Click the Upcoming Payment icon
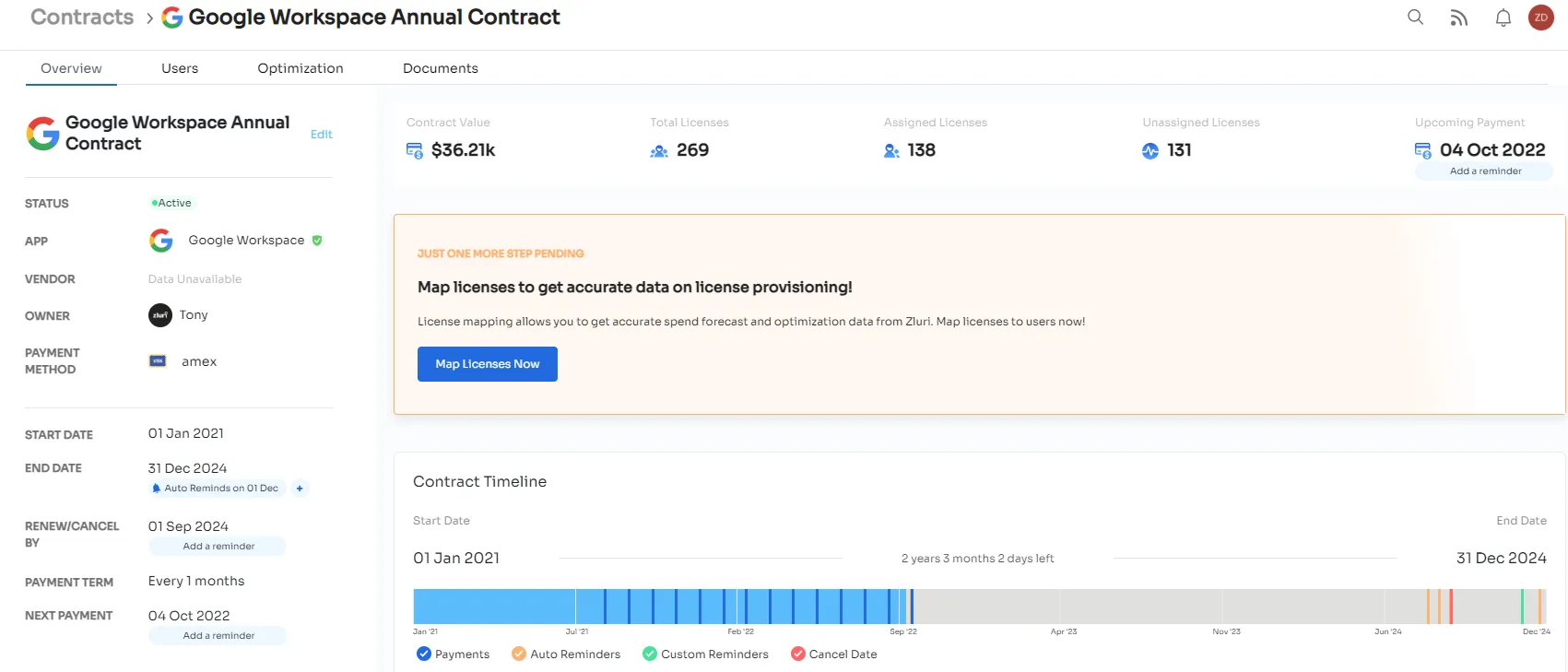 click(1423, 150)
